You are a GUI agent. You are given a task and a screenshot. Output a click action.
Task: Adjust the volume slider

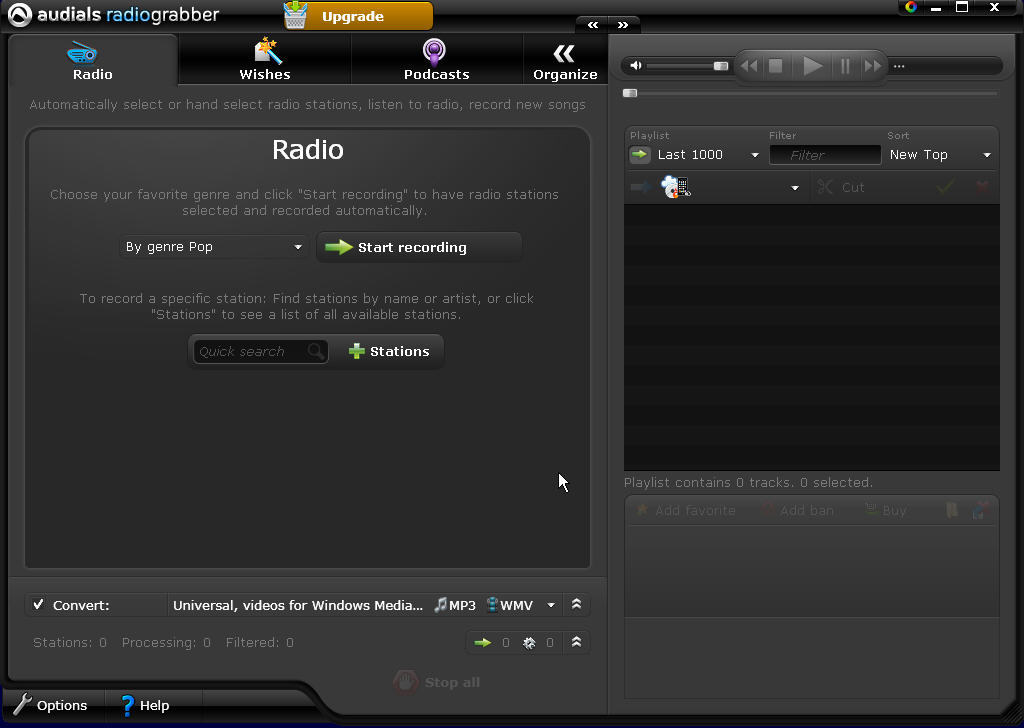722,65
